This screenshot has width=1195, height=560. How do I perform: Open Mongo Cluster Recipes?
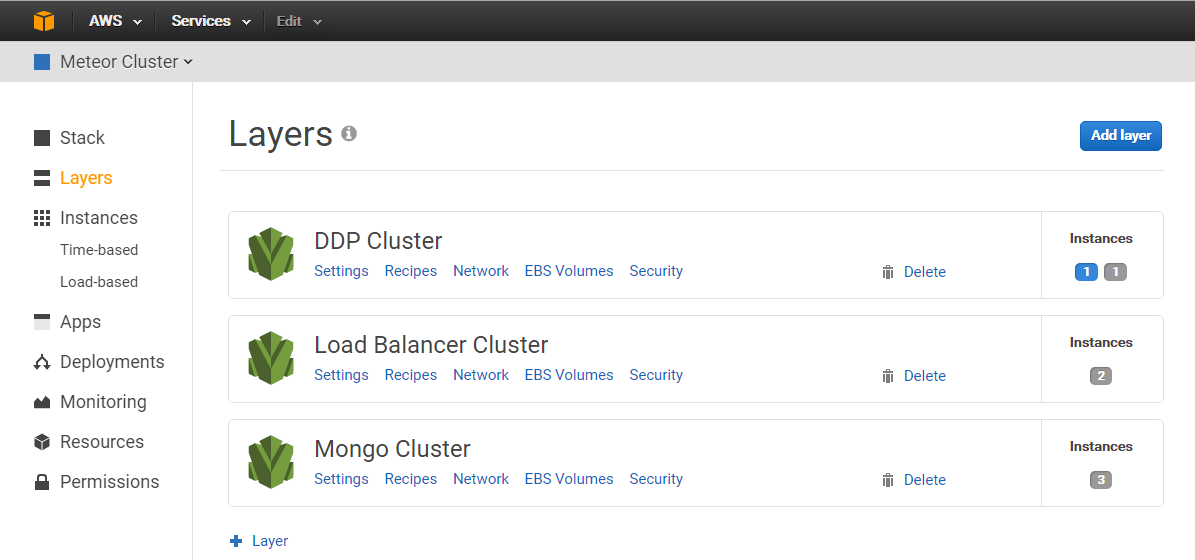point(411,479)
